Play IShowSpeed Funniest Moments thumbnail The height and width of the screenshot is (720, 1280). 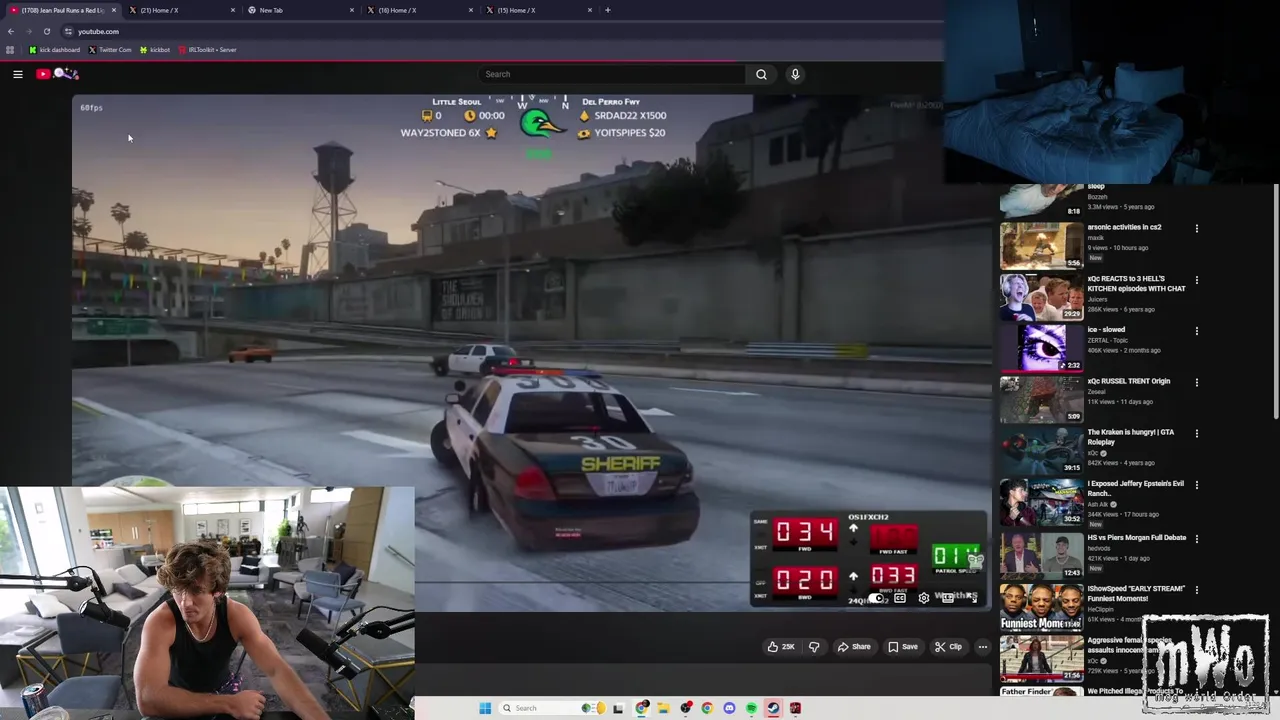click(x=1041, y=607)
